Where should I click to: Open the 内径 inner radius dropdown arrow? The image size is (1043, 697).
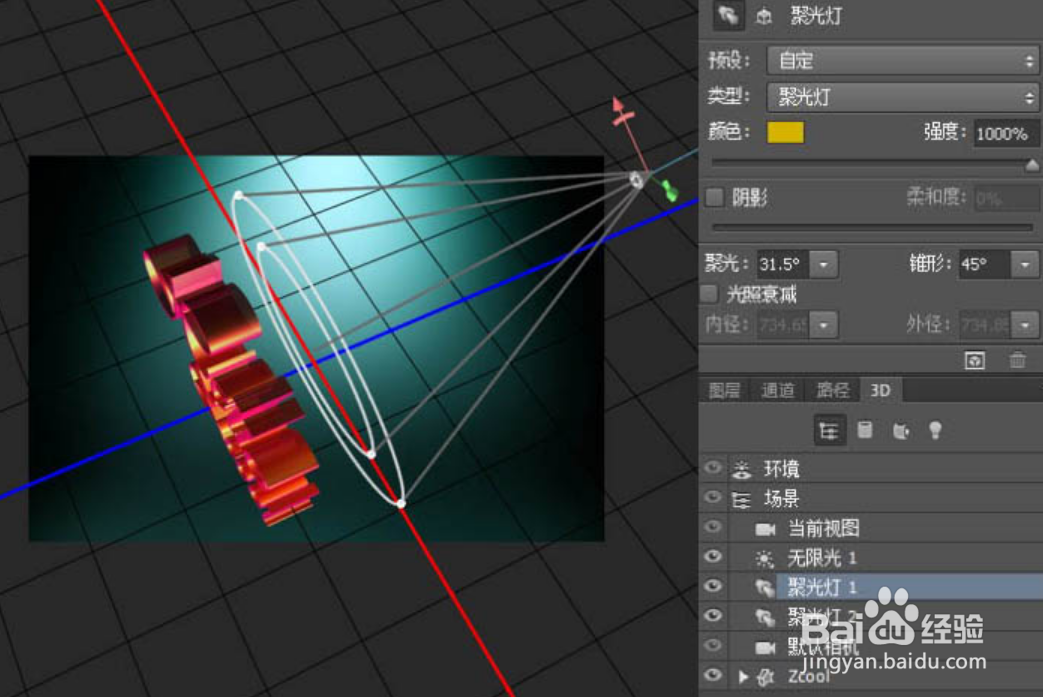[x=823, y=325]
